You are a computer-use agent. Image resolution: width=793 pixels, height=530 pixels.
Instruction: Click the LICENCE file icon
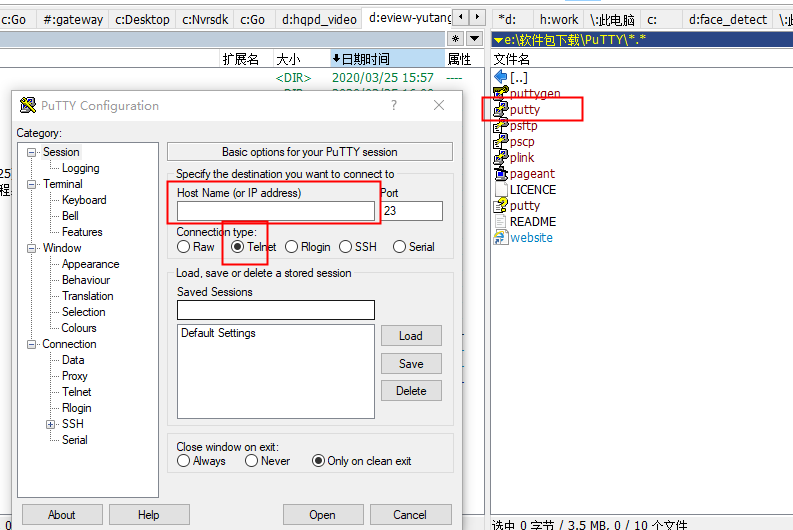tap(501, 190)
